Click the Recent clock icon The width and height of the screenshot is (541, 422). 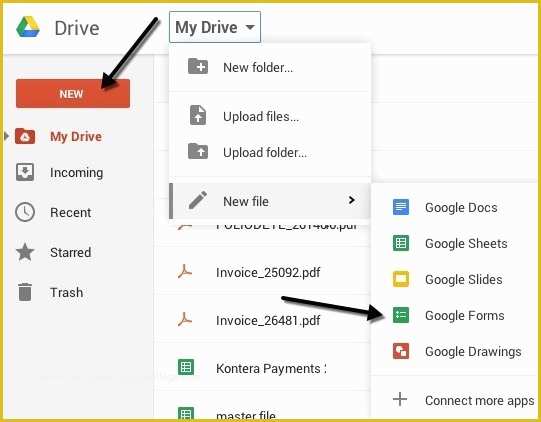coord(25,212)
